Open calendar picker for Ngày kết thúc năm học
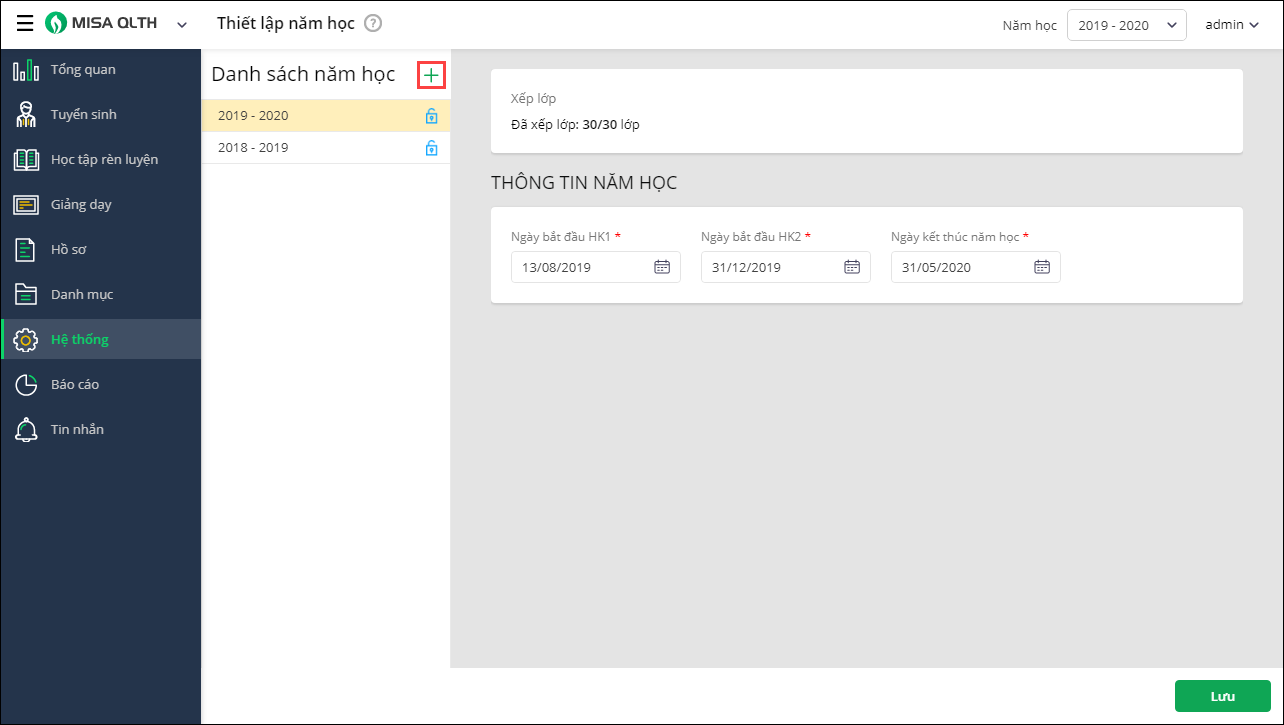The width and height of the screenshot is (1284, 725). pos(1042,267)
